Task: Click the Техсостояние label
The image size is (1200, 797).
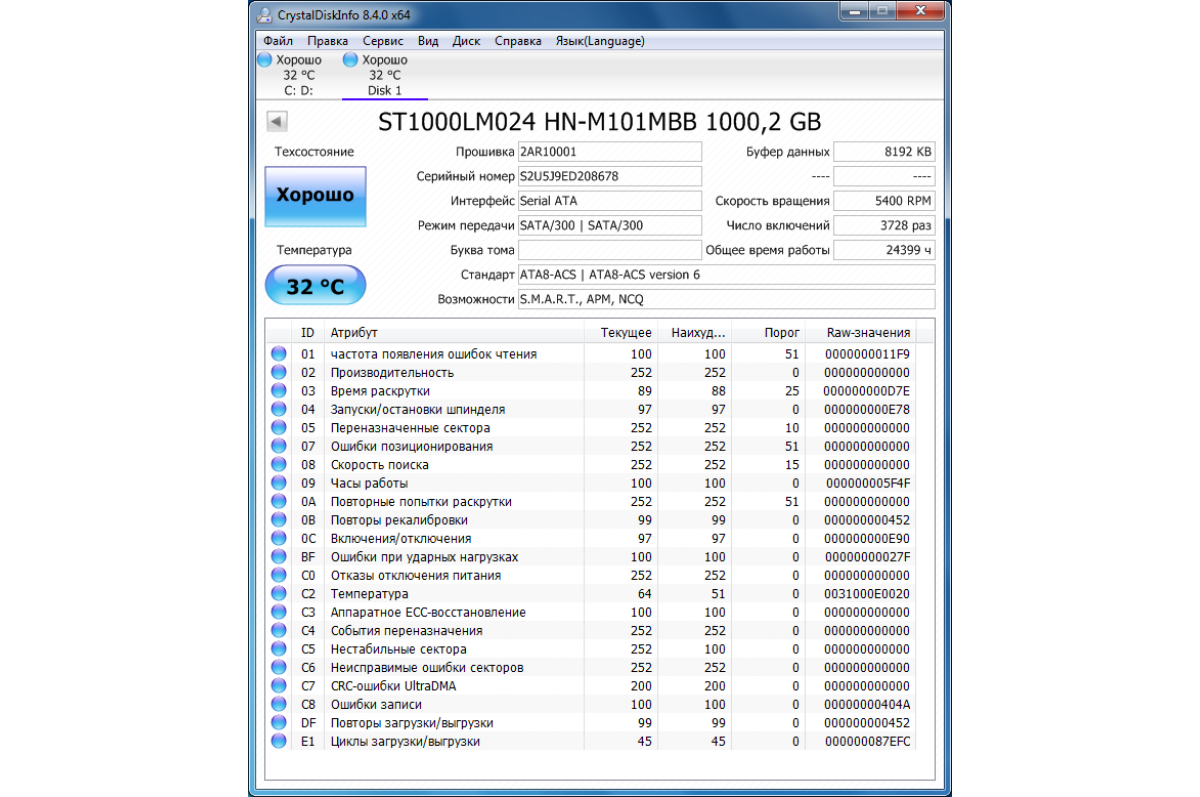Action: tap(315, 152)
